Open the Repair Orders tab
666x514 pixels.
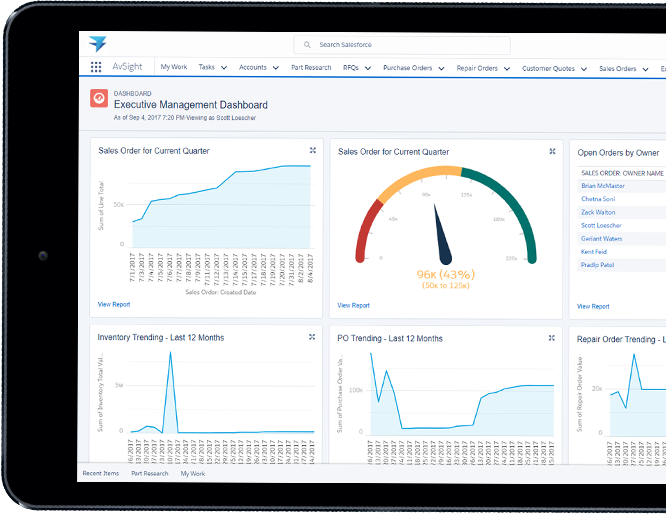[477, 68]
